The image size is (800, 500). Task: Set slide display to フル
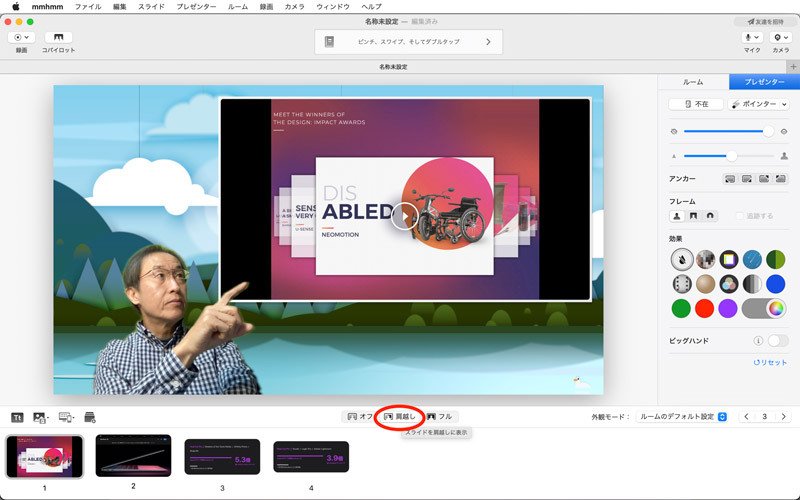click(440, 416)
